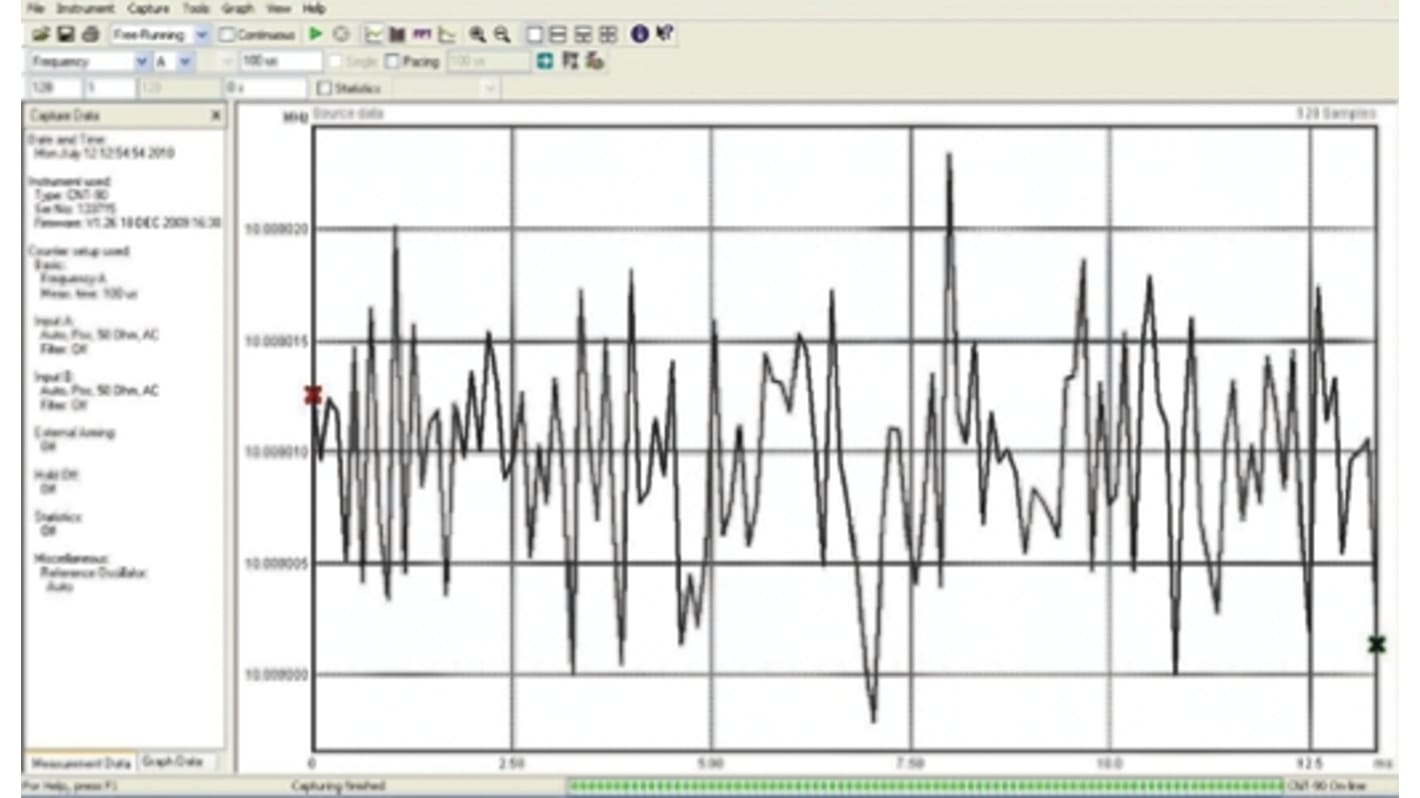The image size is (1420, 798).
Task: Enable the Pacing checkbox
Action: coord(393,62)
